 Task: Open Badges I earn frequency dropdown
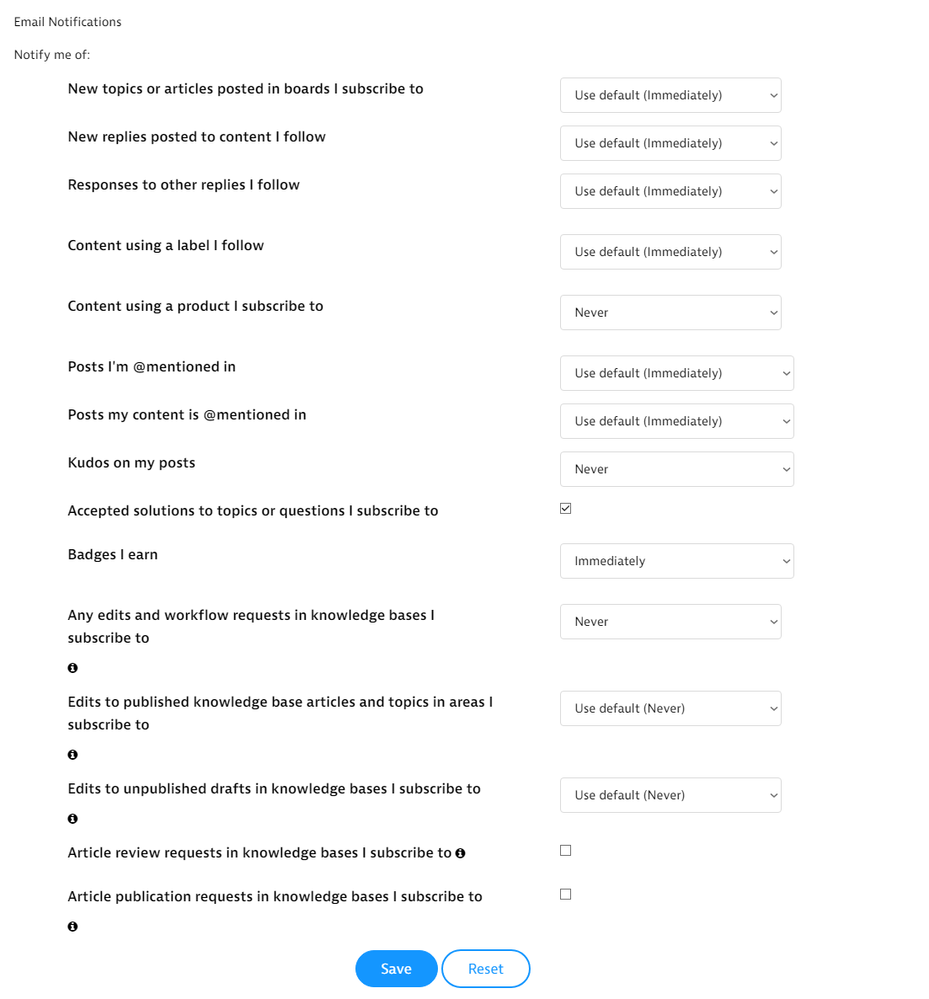click(x=676, y=562)
